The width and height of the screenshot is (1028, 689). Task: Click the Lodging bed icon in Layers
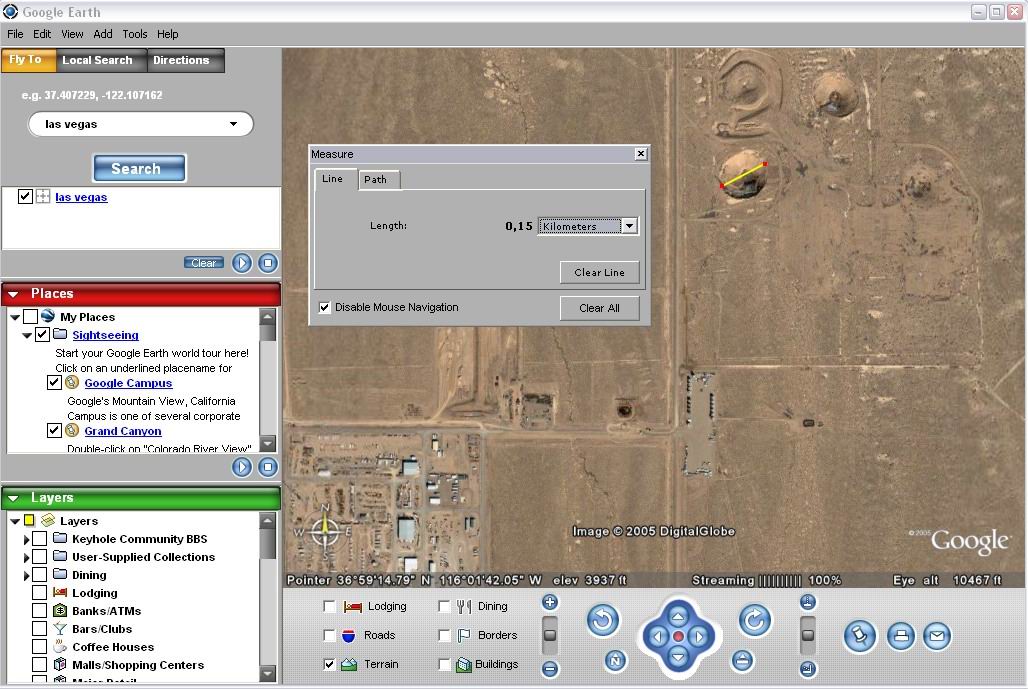tap(60, 593)
